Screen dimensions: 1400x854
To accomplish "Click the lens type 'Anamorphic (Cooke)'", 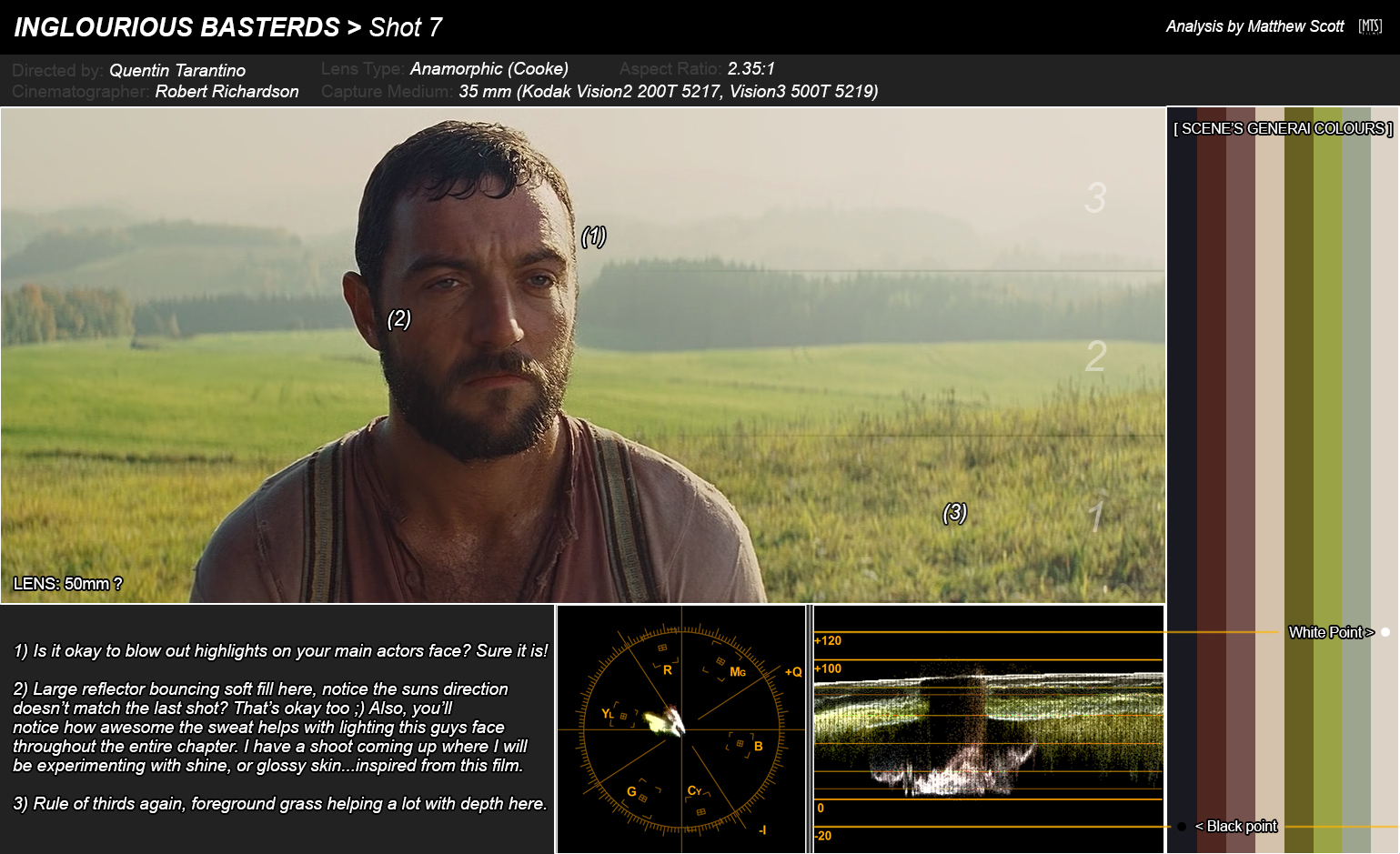I will tap(489, 68).
